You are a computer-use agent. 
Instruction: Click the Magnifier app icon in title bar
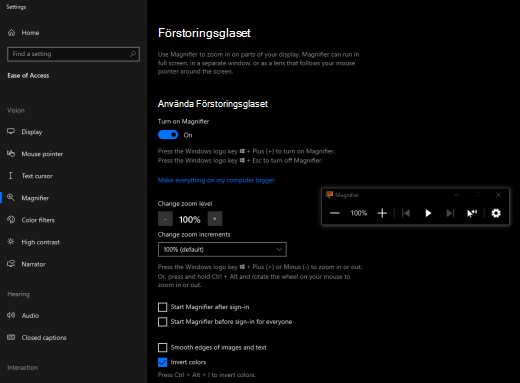click(x=329, y=195)
